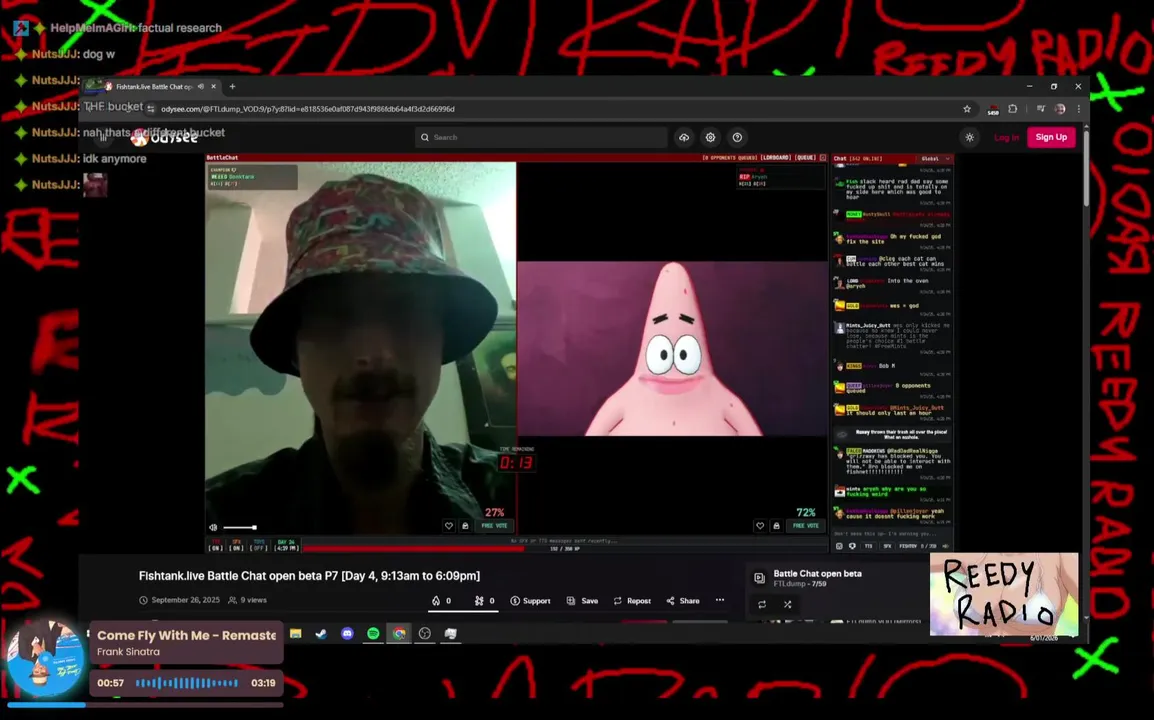This screenshot has height=720, width=1154.
Task: Click the first icon in chat bottom bar
Action: pyautogui.click(x=839, y=546)
